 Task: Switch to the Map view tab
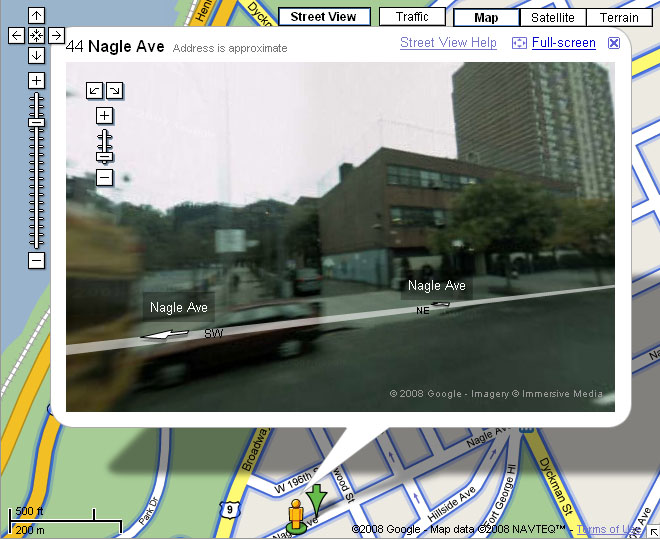(486, 18)
